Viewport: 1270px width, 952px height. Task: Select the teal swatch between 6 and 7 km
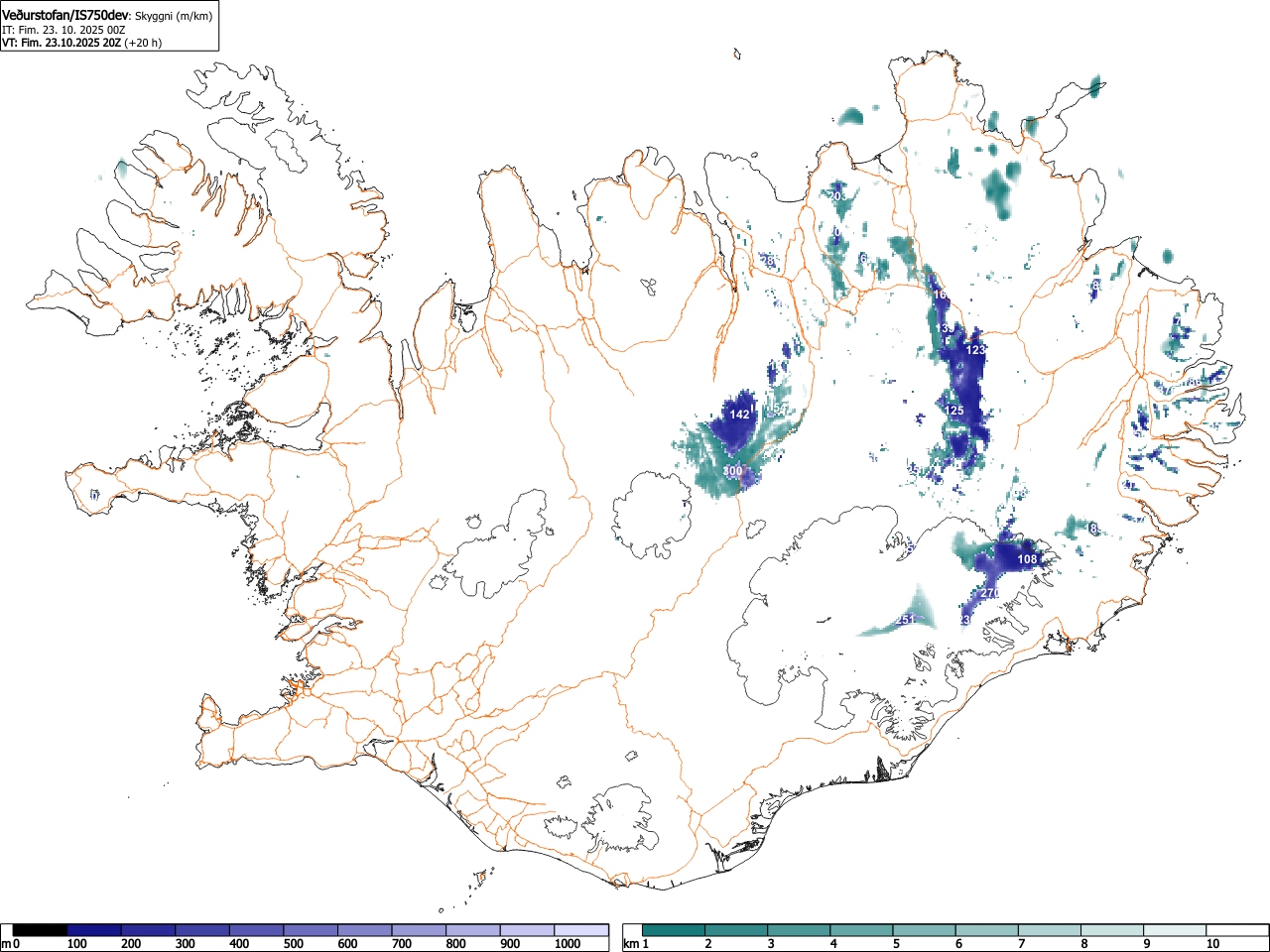pyautogui.click(x=987, y=930)
